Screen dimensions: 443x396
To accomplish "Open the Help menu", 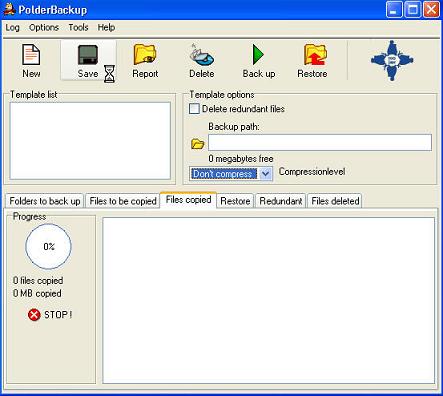I will [x=106, y=27].
